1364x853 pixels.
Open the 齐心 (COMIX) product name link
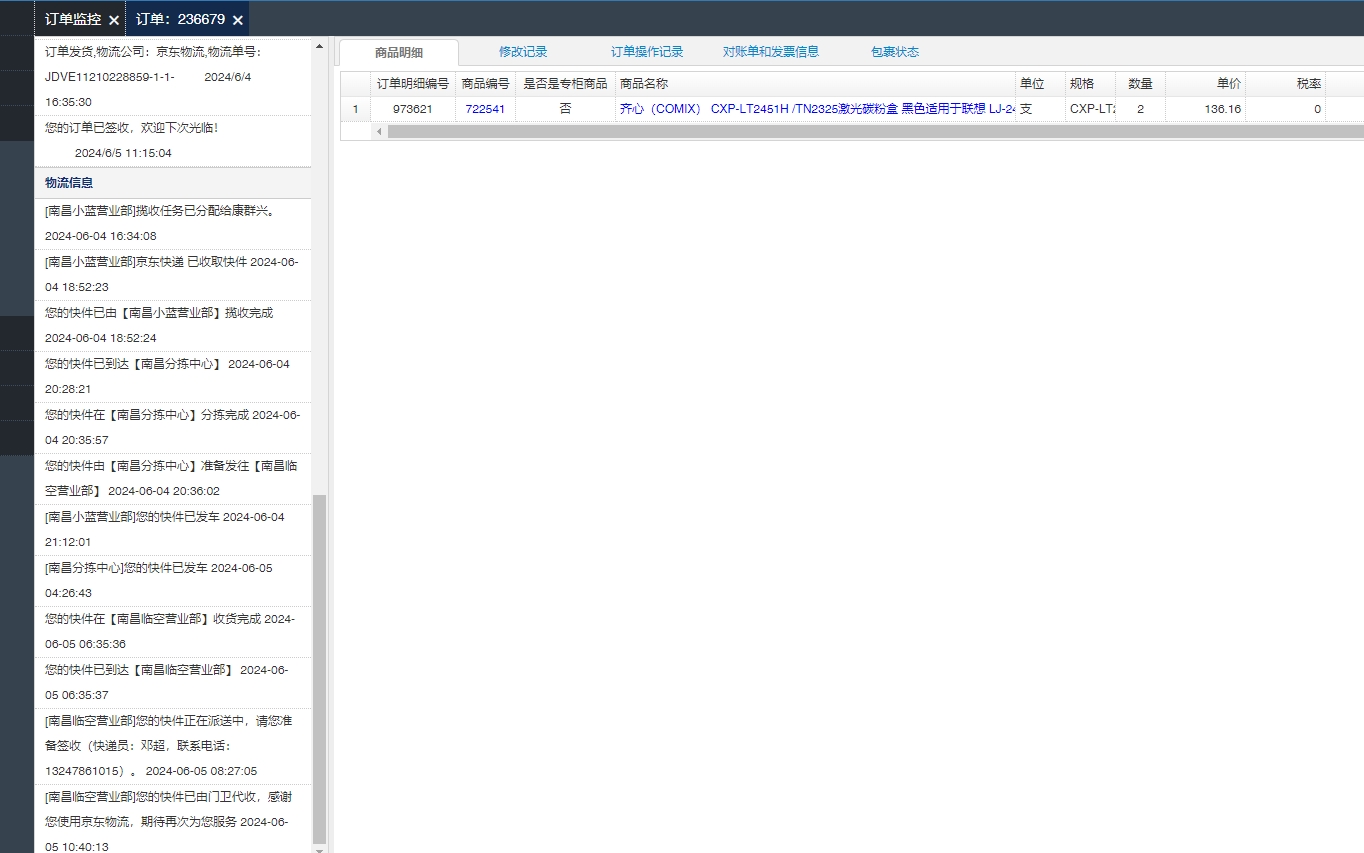tap(817, 109)
